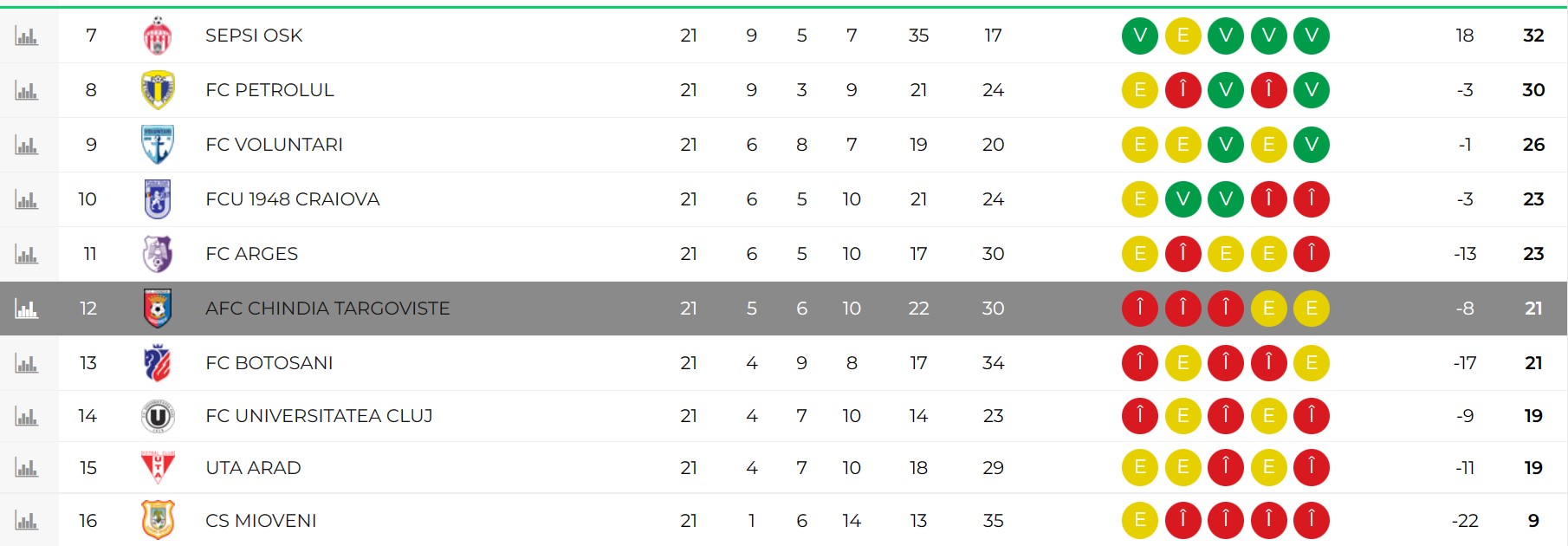Click Sepsi OSK's first green V form badge
This screenshot has height=546, width=1568.
[1140, 36]
